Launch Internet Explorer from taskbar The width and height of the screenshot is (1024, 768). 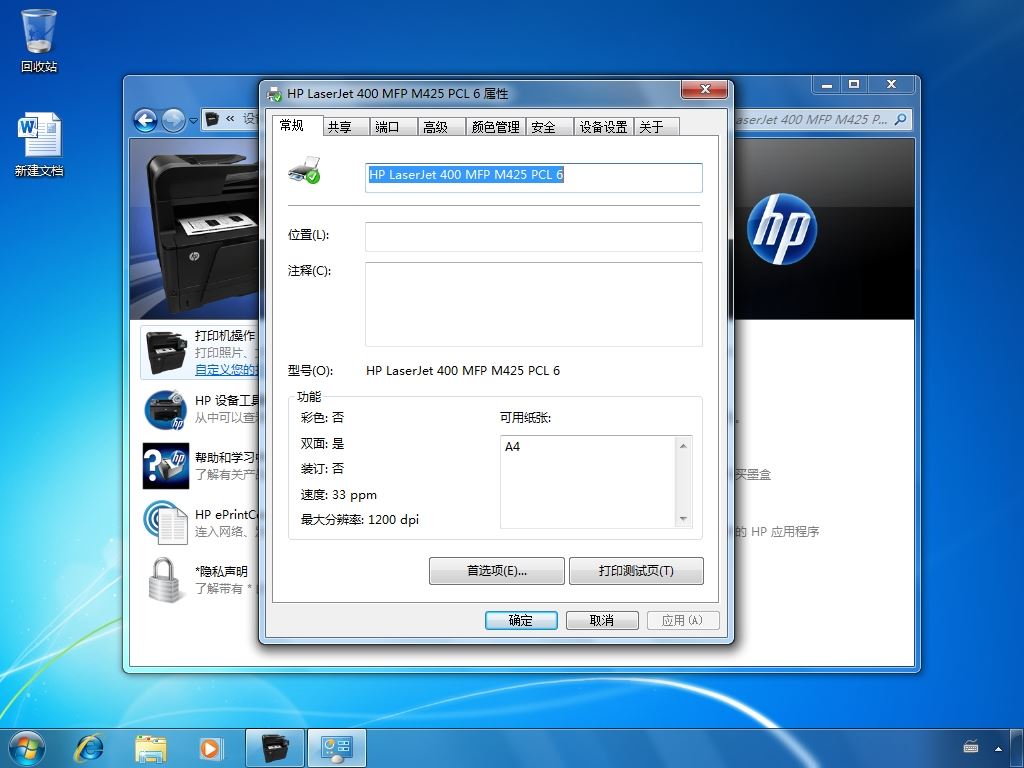point(89,748)
